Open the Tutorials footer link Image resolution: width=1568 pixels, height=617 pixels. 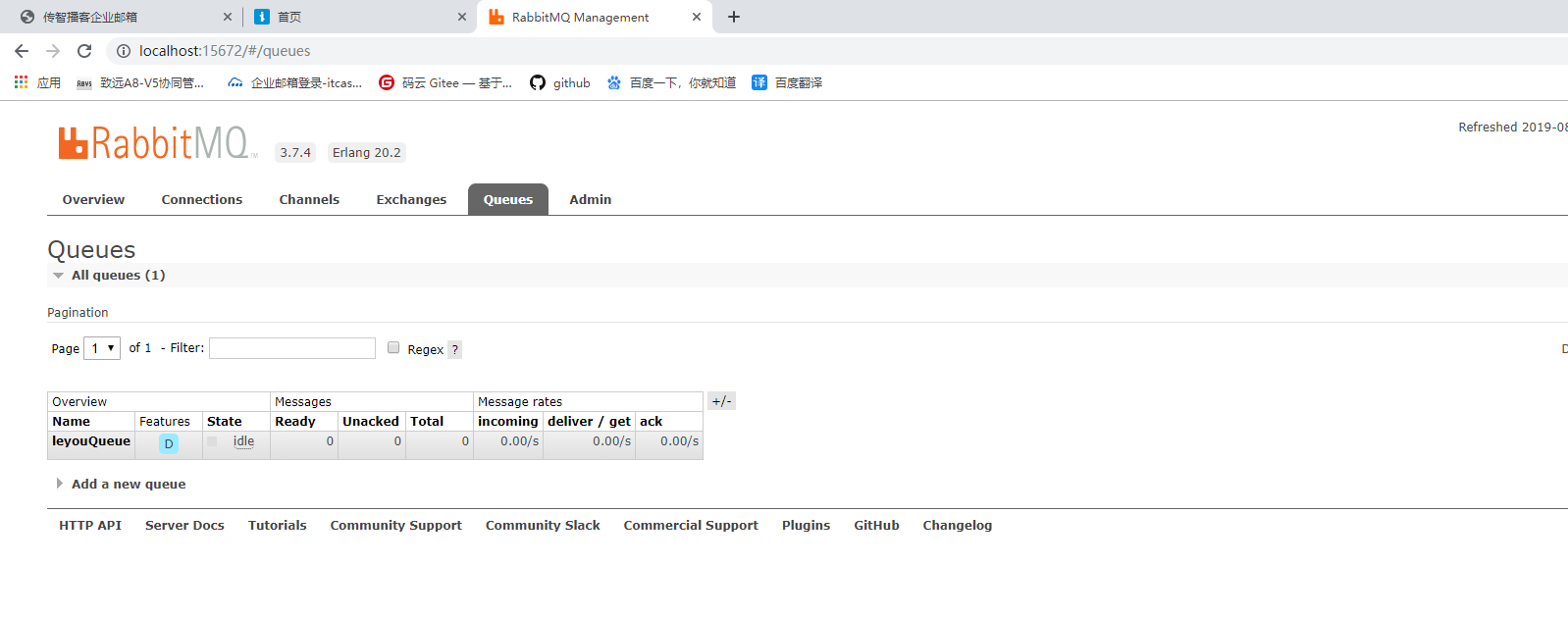point(278,525)
